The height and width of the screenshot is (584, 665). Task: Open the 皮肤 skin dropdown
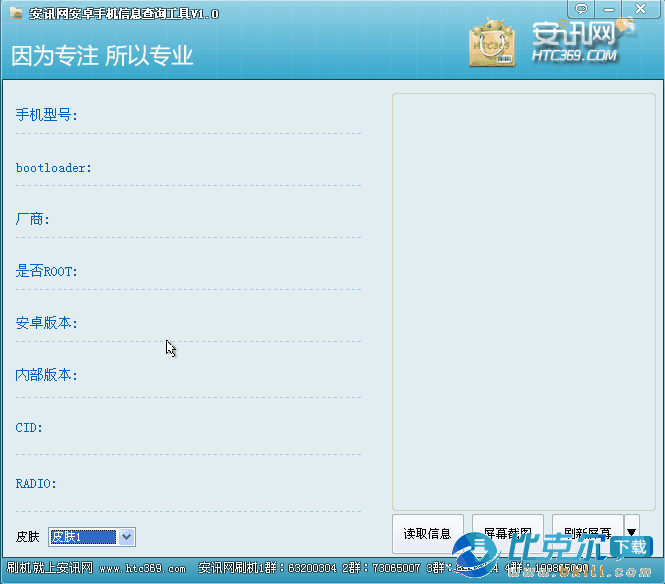(x=126, y=537)
